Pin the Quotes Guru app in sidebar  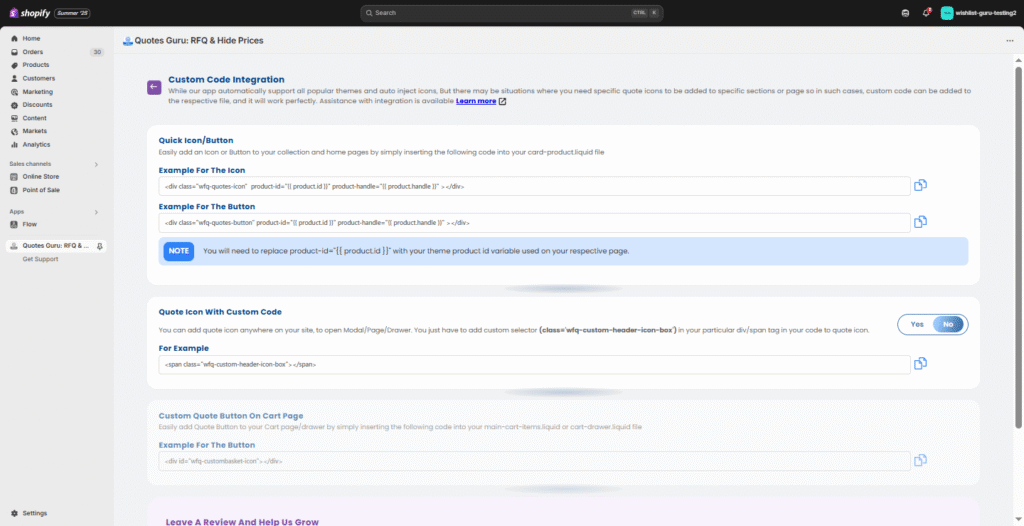99,246
